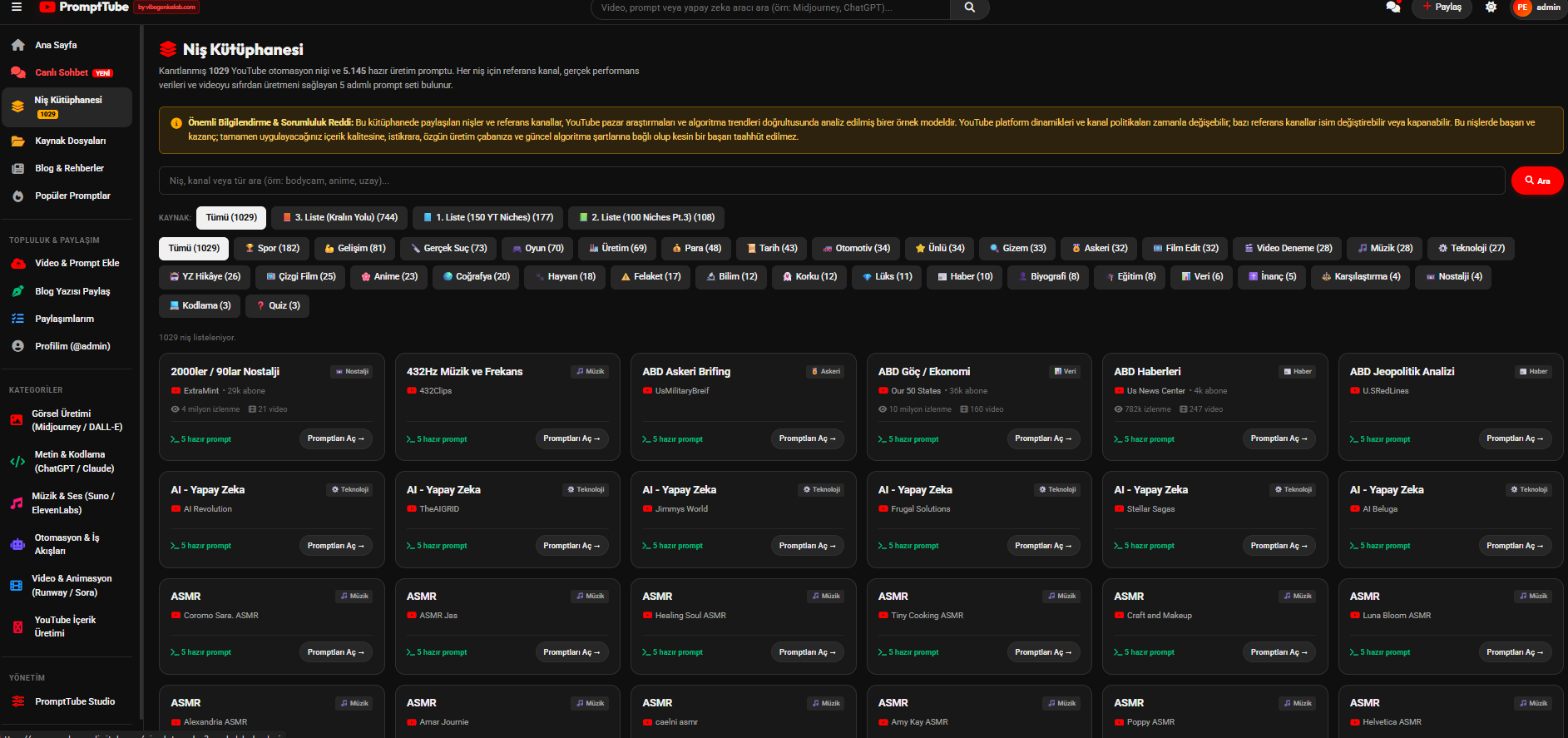Image resolution: width=1568 pixels, height=738 pixels.
Task: Click the Stellar Sagas channel name
Action: (1150, 509)
